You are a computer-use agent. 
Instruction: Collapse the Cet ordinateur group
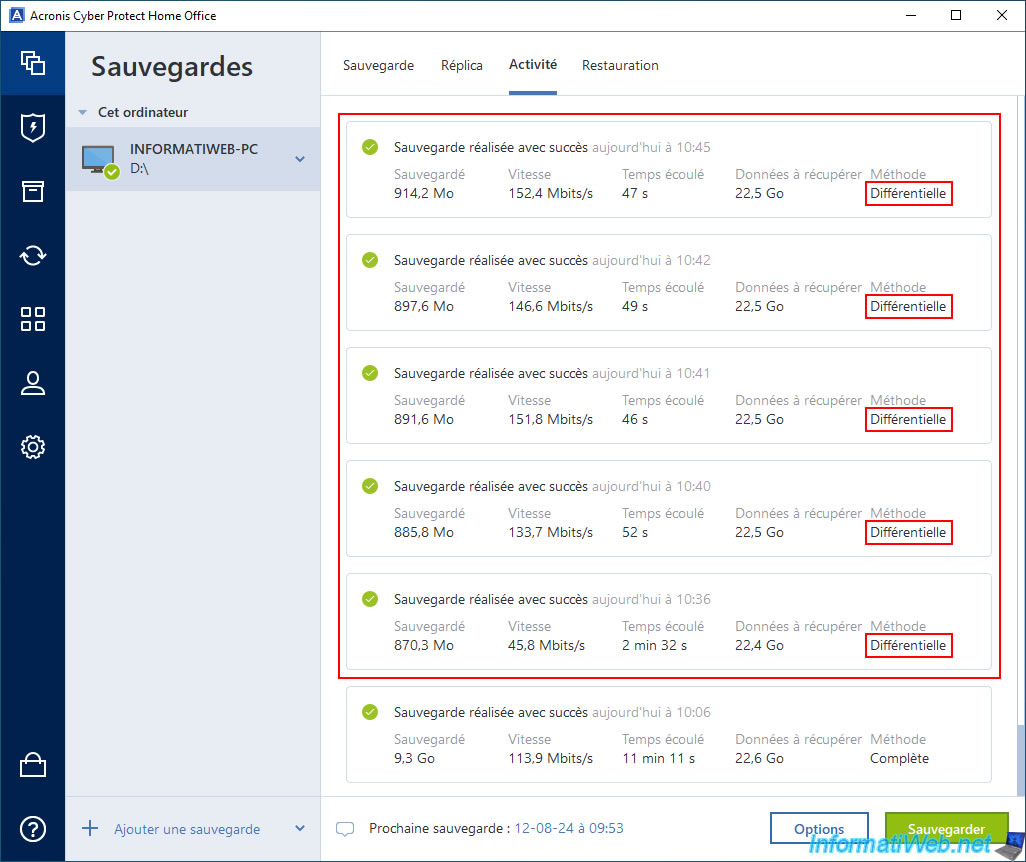tap(82, 113)
